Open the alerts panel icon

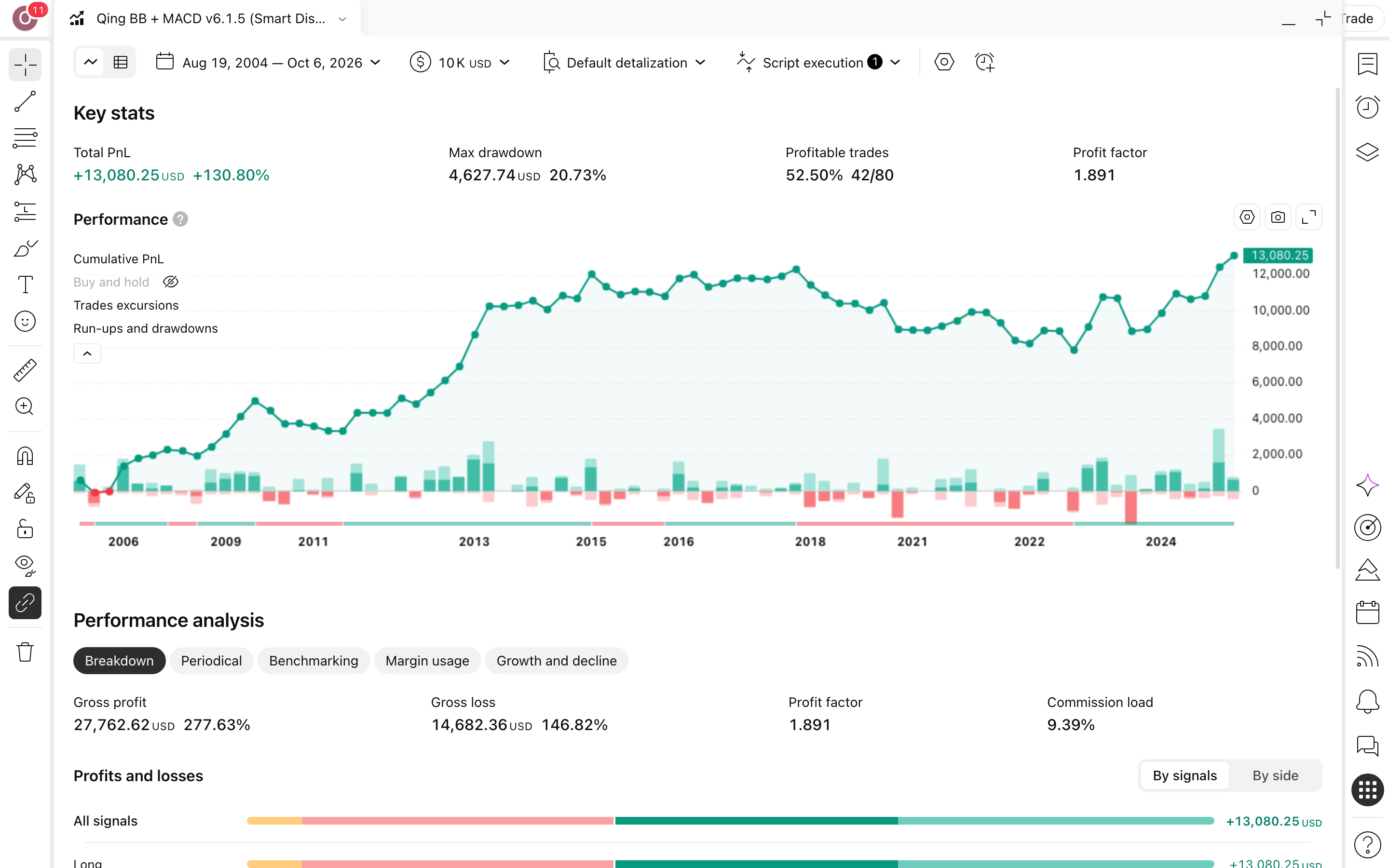tap(1368, 108)
